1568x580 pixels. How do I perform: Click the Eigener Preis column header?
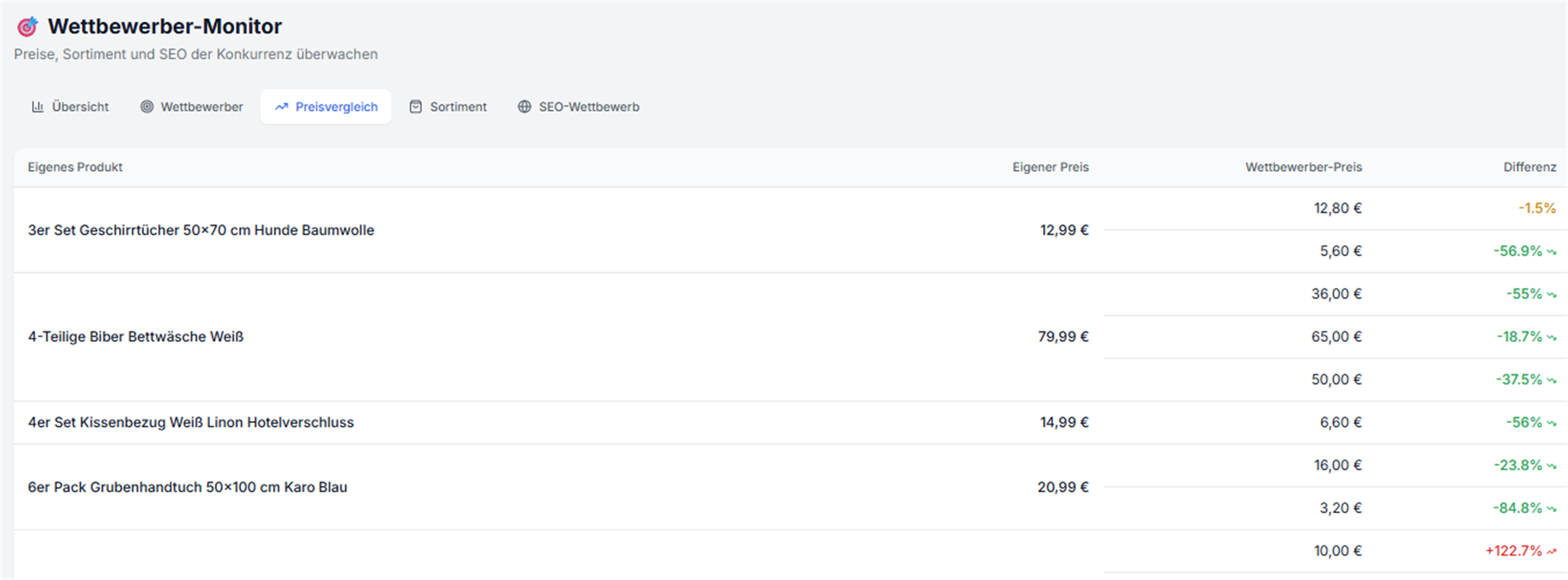(1050, 167)
